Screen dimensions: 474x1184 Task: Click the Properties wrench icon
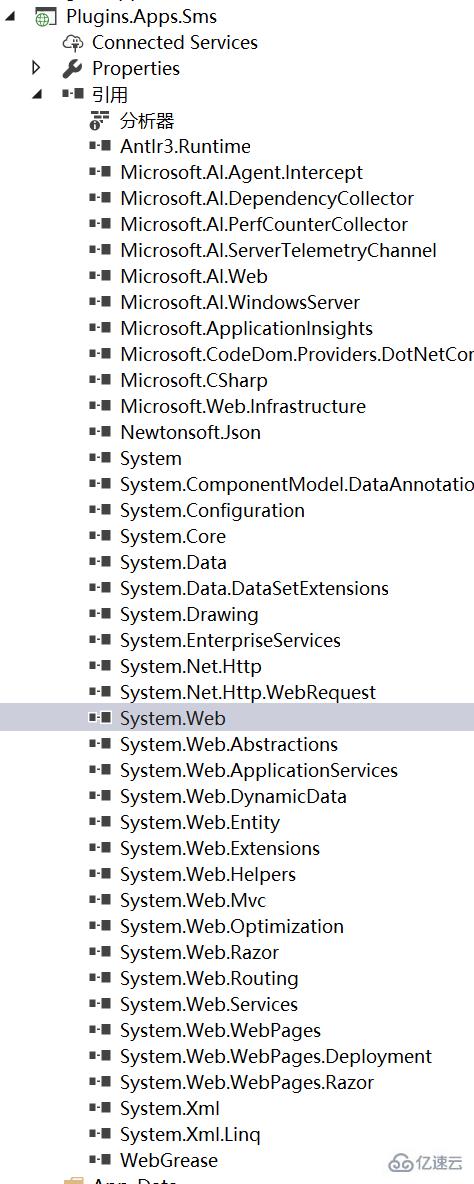(x=72, y=68)
